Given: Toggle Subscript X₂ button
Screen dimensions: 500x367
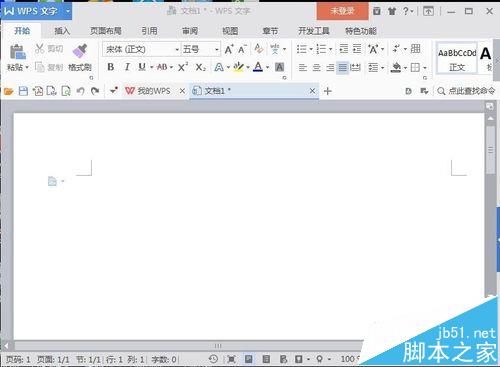Looking at the screenshot, I should click(200, 67).
